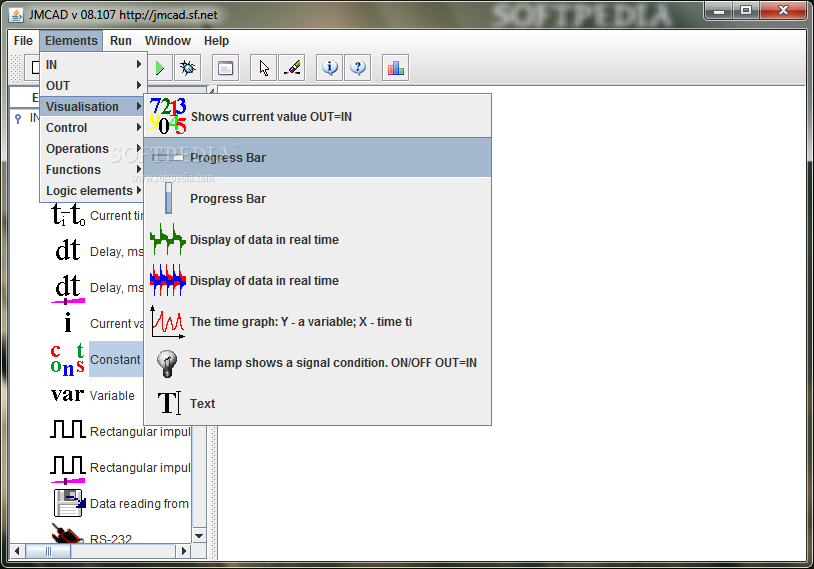The width and height of the screenshot is (814, 569).
Task: Click the first dt Delay icon
Action: point(68,251)
